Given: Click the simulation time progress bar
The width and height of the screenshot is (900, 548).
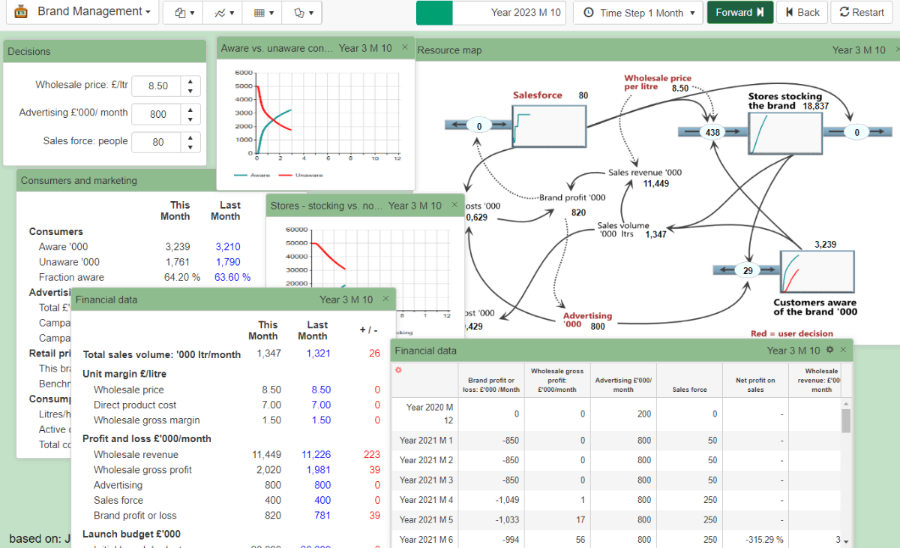Looking at the screenshot, I should [x=490, y=13].
